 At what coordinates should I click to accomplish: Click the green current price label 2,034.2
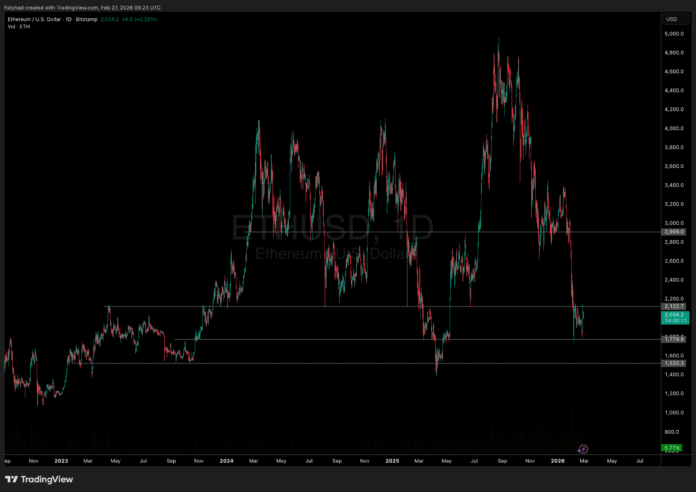coord(672,314)
